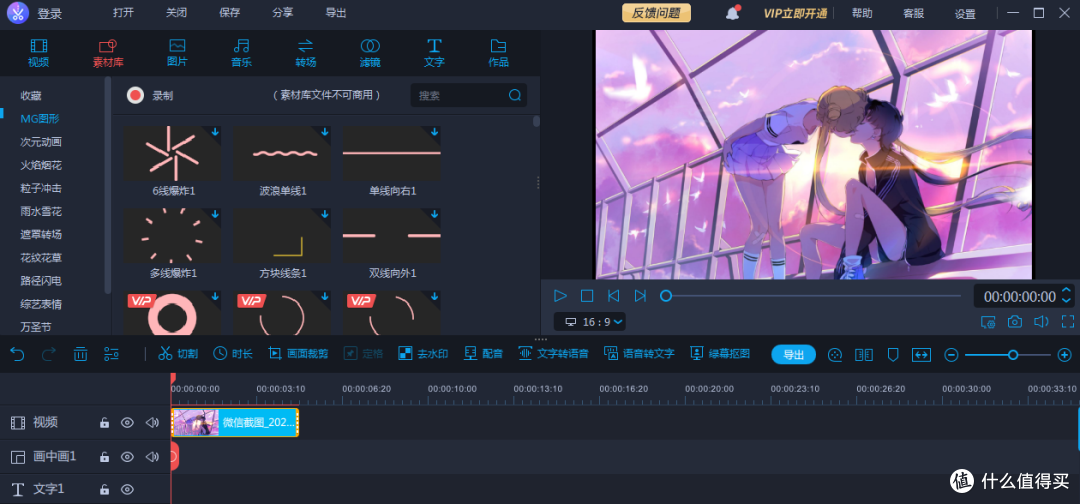Select 火焰烟花 category
This screenshot has height=504, width=1080.
(41, 165)
